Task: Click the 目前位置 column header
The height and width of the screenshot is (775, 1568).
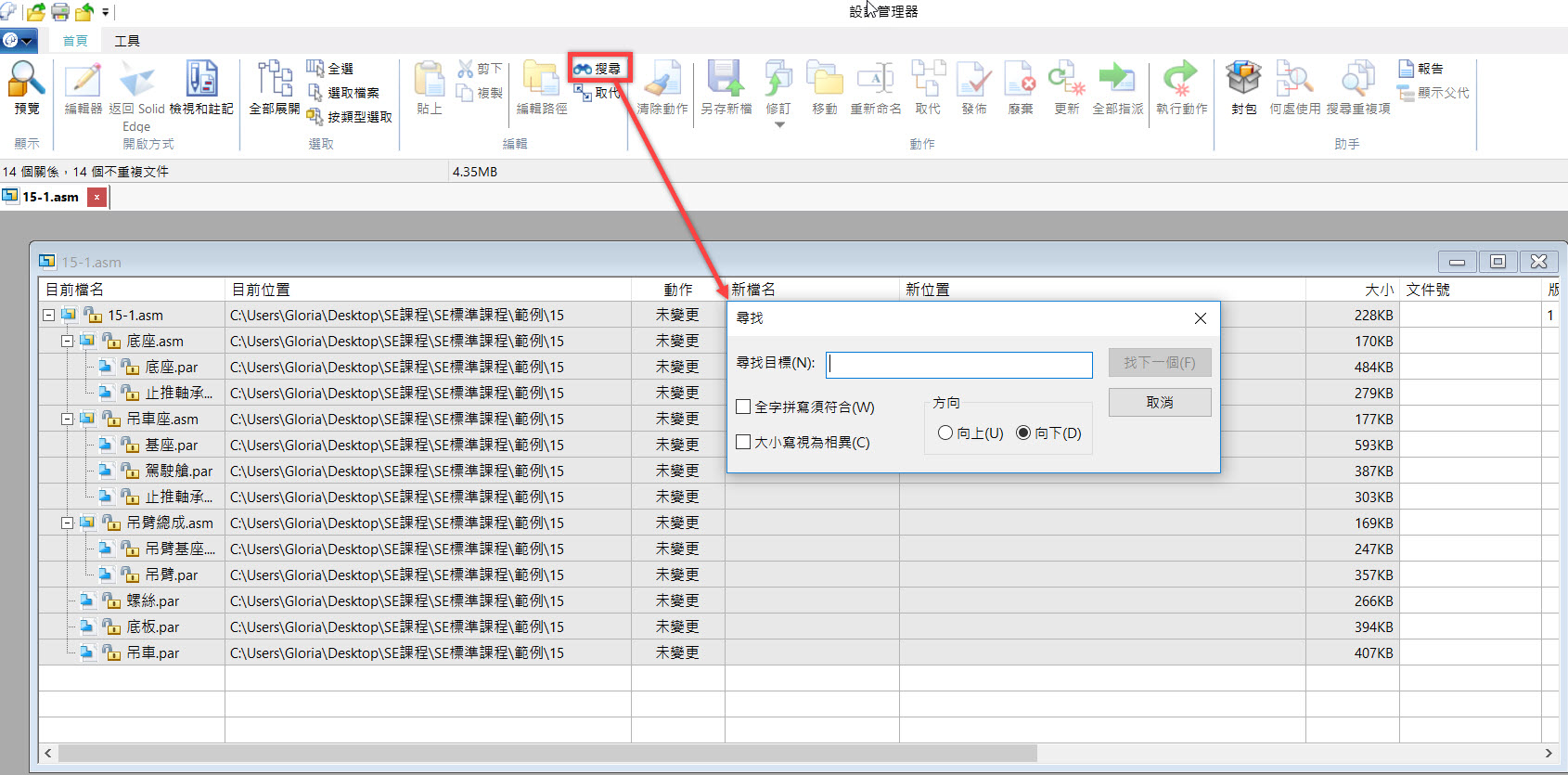Action: 429,290
